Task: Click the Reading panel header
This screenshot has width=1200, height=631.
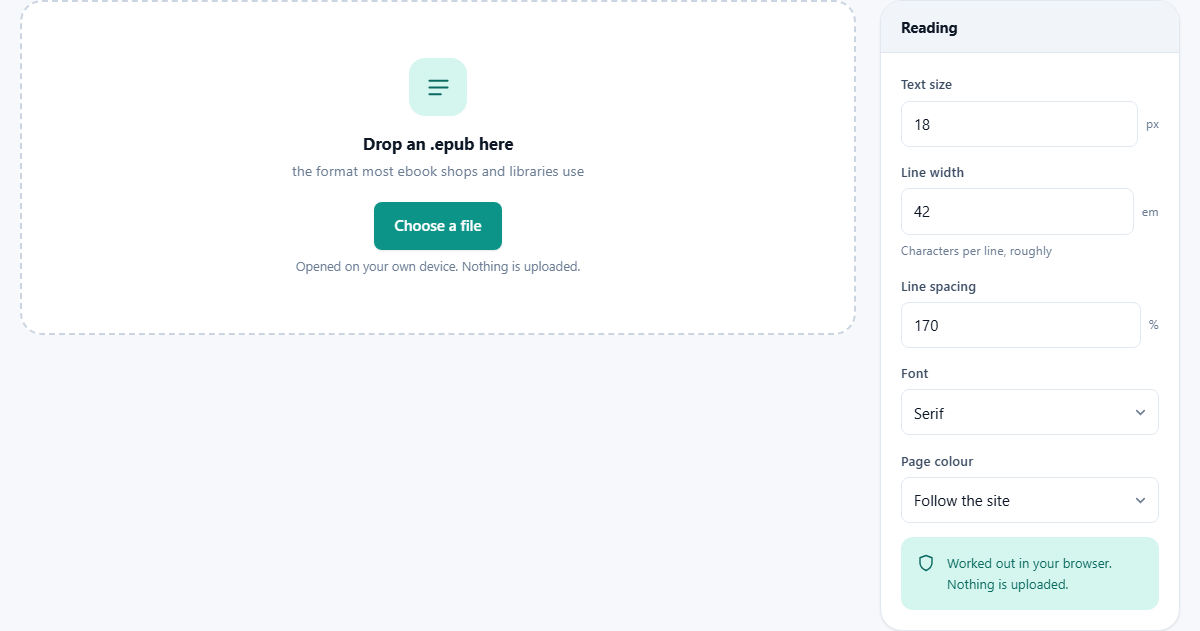Action: click(1030, 27)
